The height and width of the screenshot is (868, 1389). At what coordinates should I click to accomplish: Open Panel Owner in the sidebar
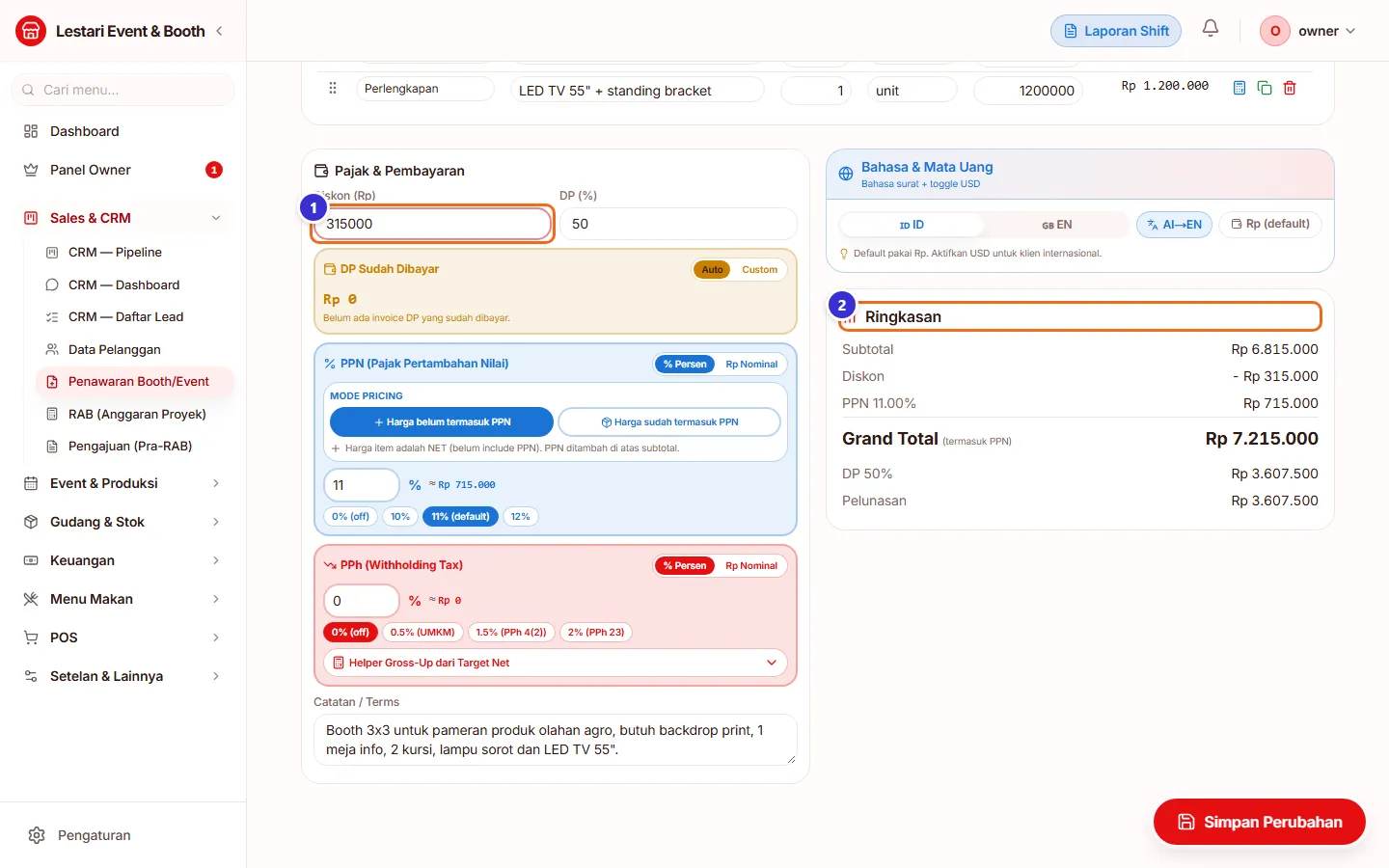pyautogui.click(x=123, y=170)
